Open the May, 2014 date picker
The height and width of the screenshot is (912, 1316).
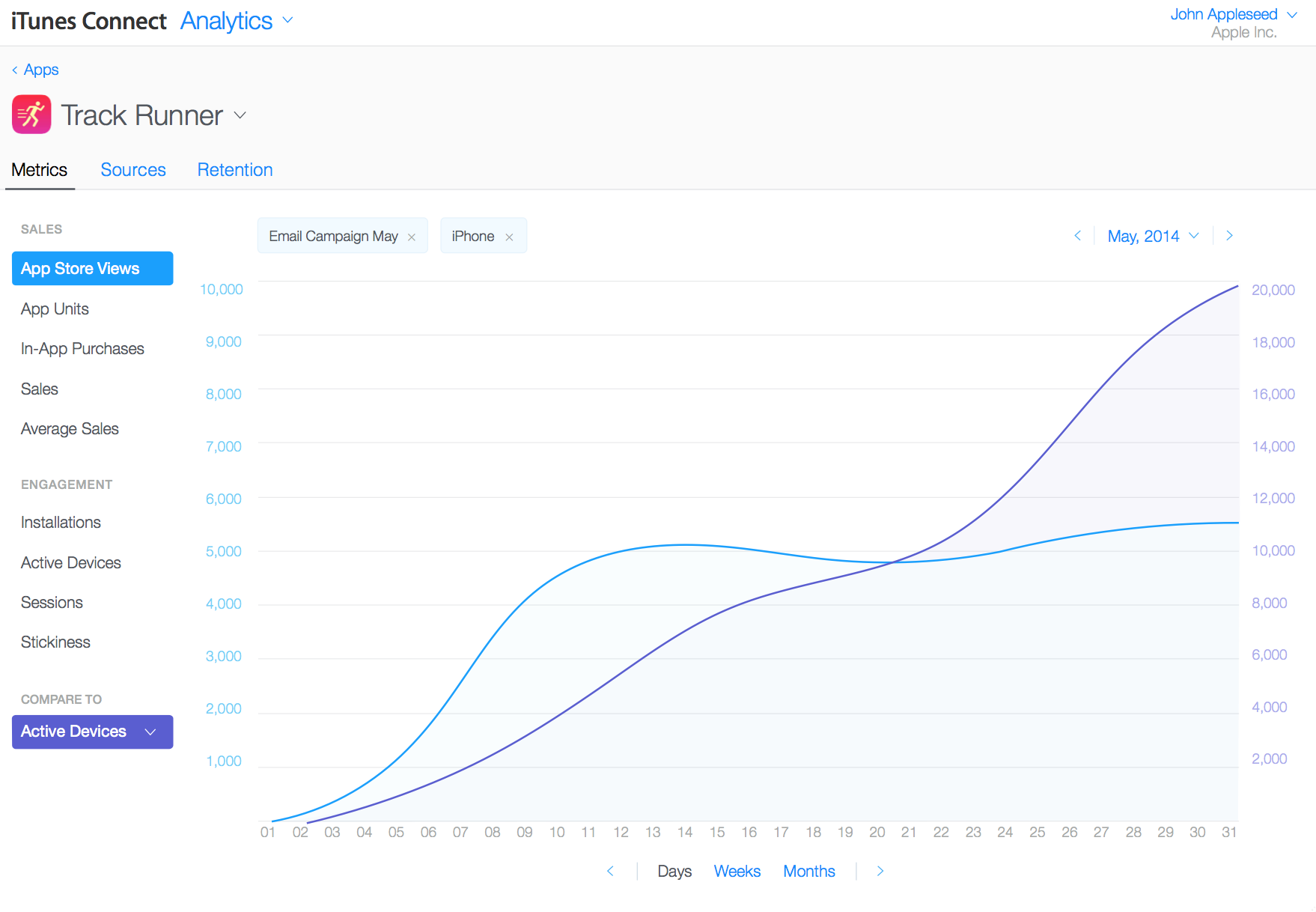(1153, 236)
